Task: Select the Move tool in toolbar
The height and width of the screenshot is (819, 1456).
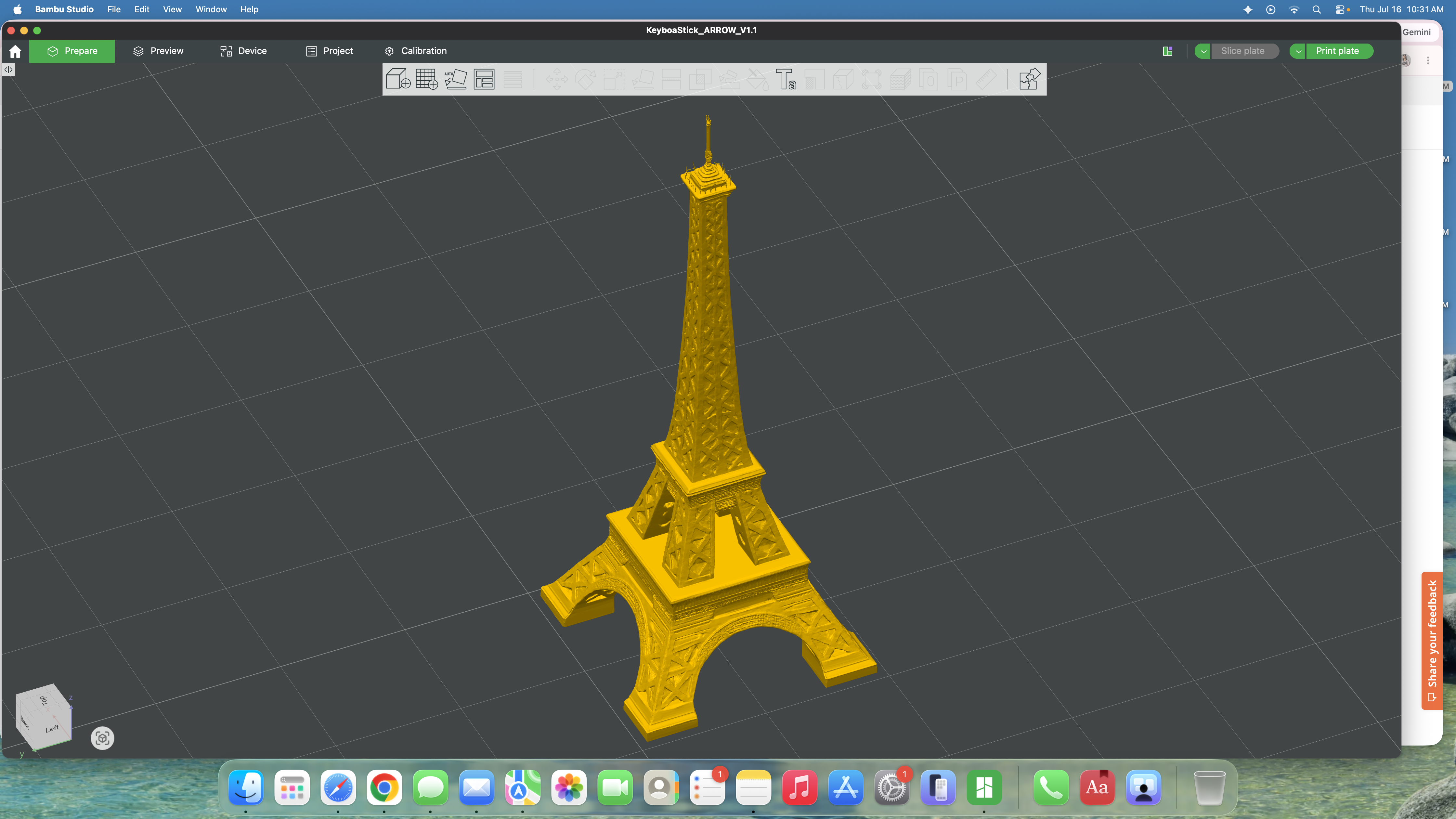Action: [557, 79]
